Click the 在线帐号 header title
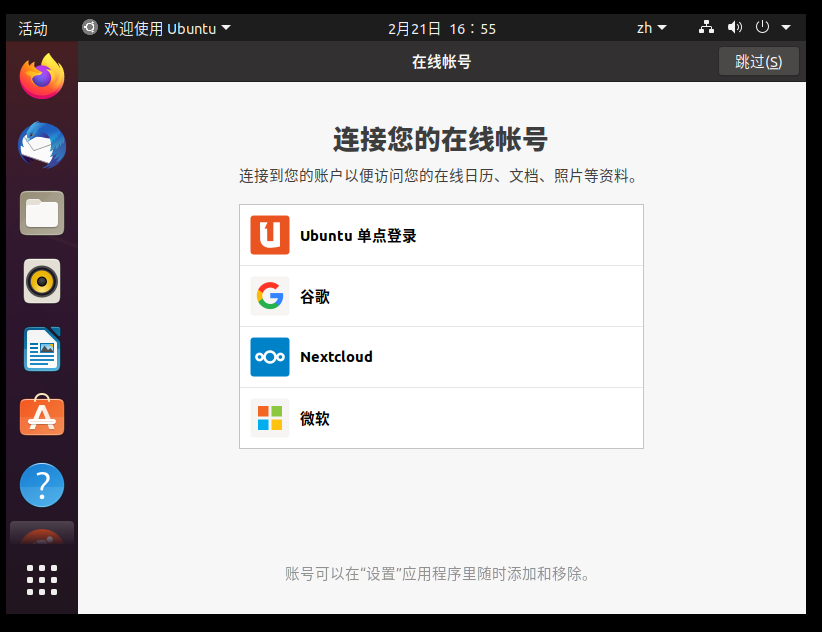 coord(441,62)
